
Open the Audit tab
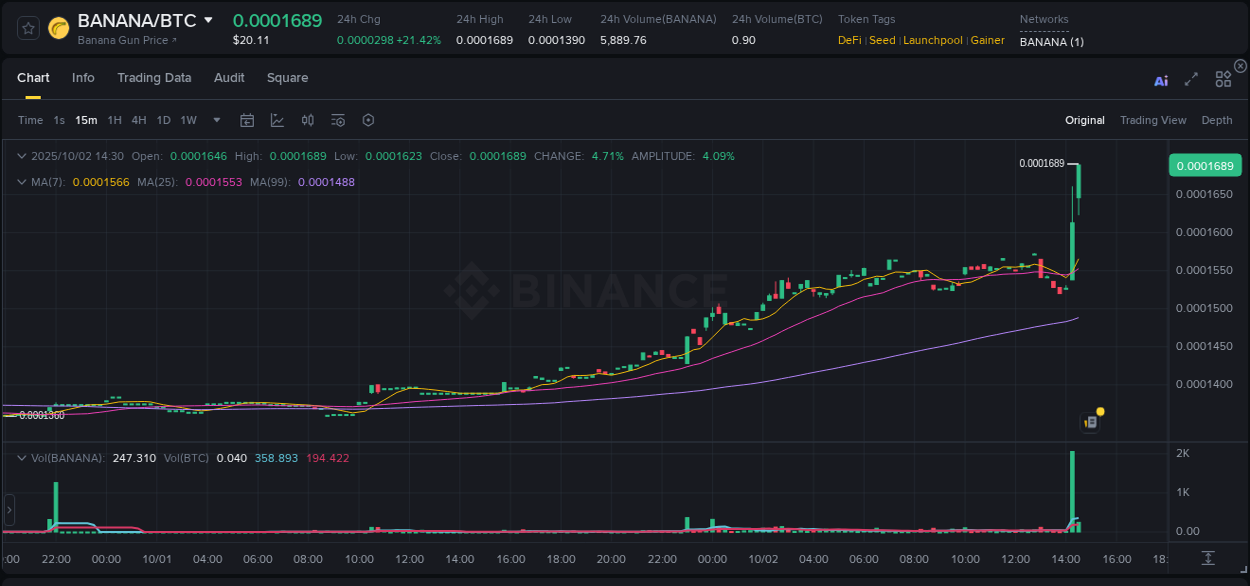(229, 78)
